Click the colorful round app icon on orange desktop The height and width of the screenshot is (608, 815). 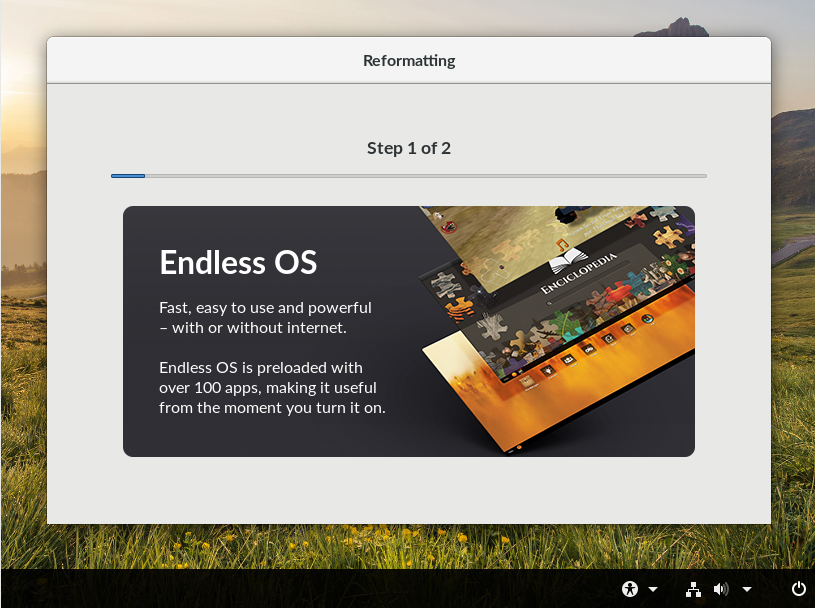(x=647, y=319)
